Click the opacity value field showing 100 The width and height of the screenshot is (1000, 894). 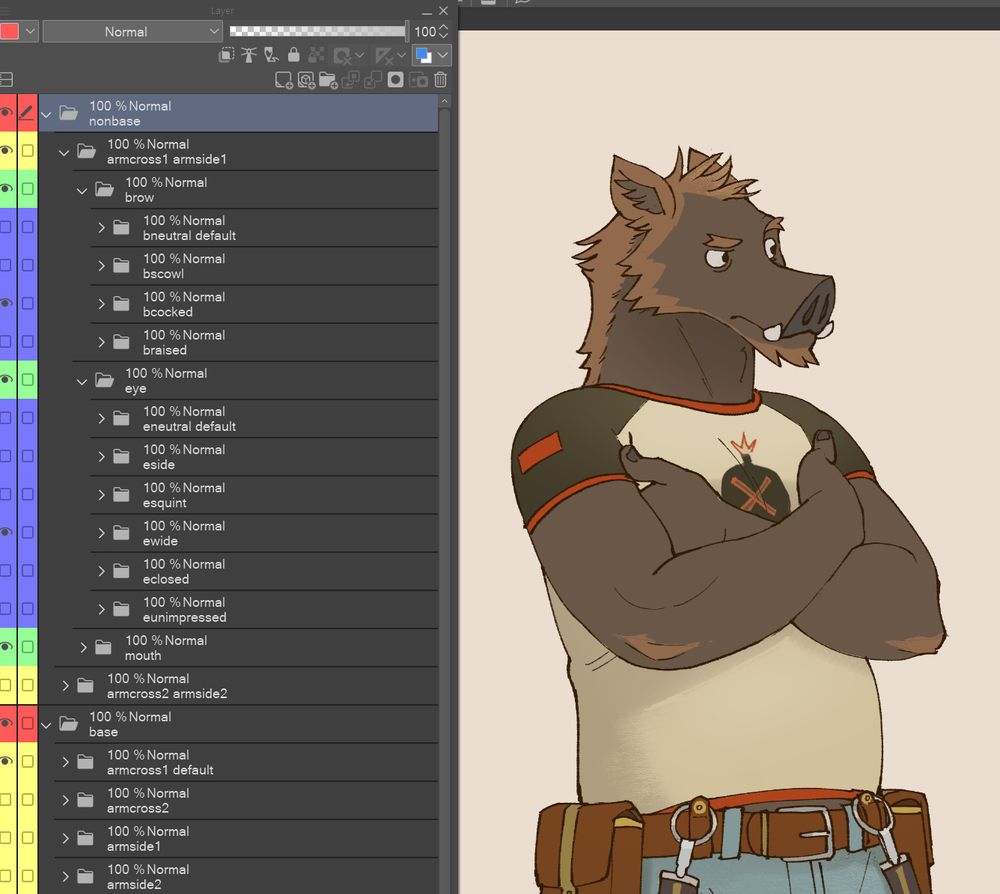425,31
